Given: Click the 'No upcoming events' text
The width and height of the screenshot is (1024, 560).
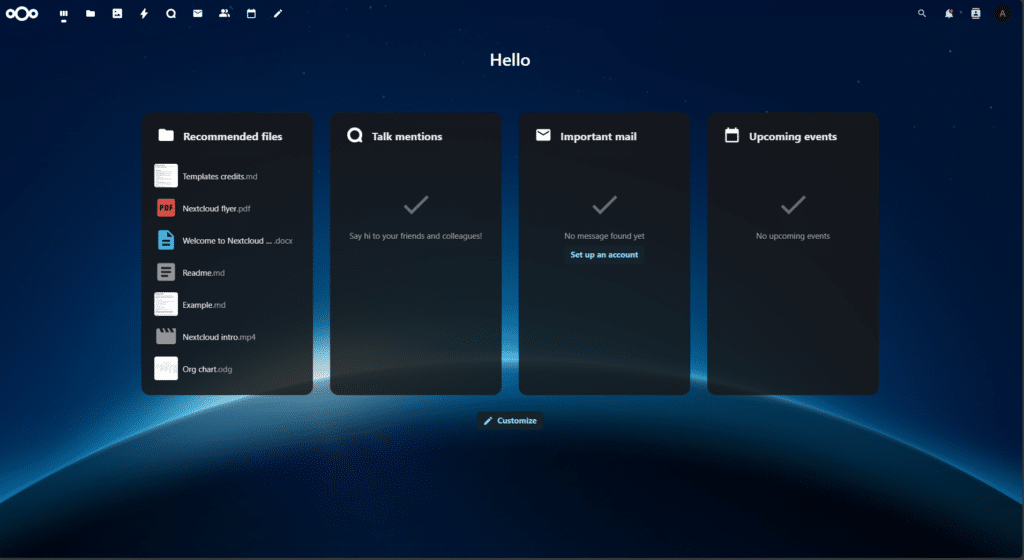Looking at the screenshot, I should click(793, 236).
